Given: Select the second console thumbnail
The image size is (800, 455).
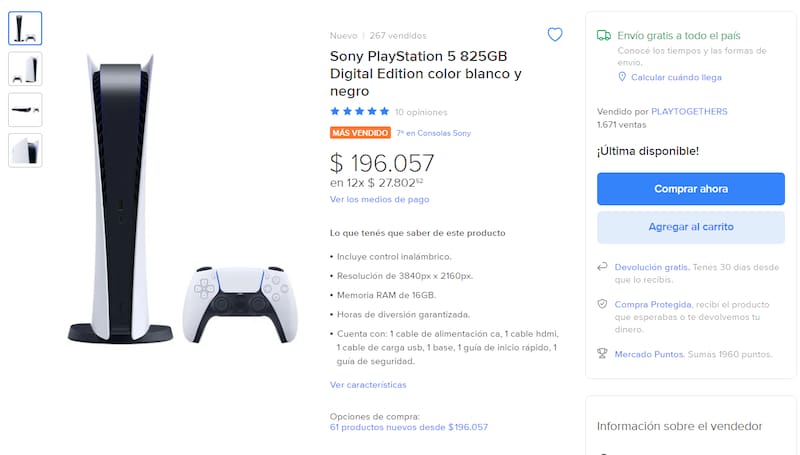Looking at the screenshot, I should (25, 68).
